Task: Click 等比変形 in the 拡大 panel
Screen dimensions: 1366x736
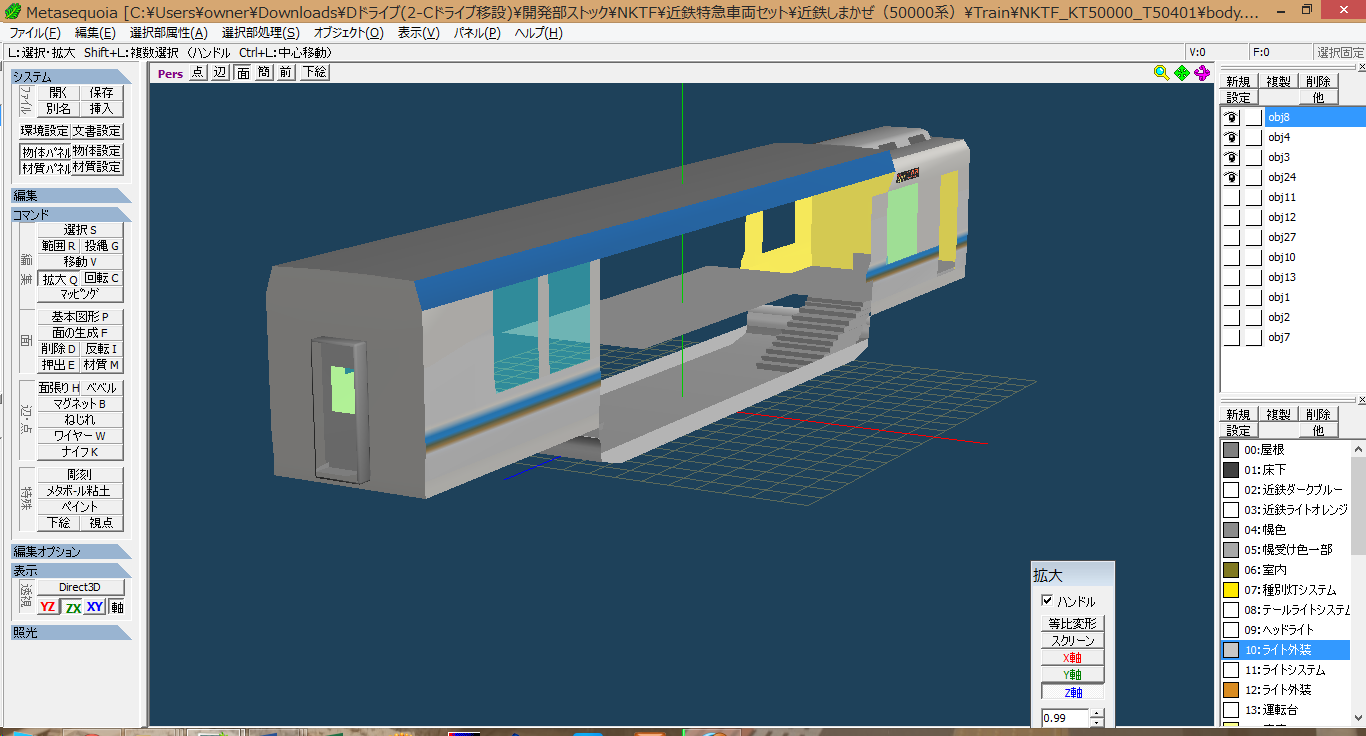Action: point(1072,623)
